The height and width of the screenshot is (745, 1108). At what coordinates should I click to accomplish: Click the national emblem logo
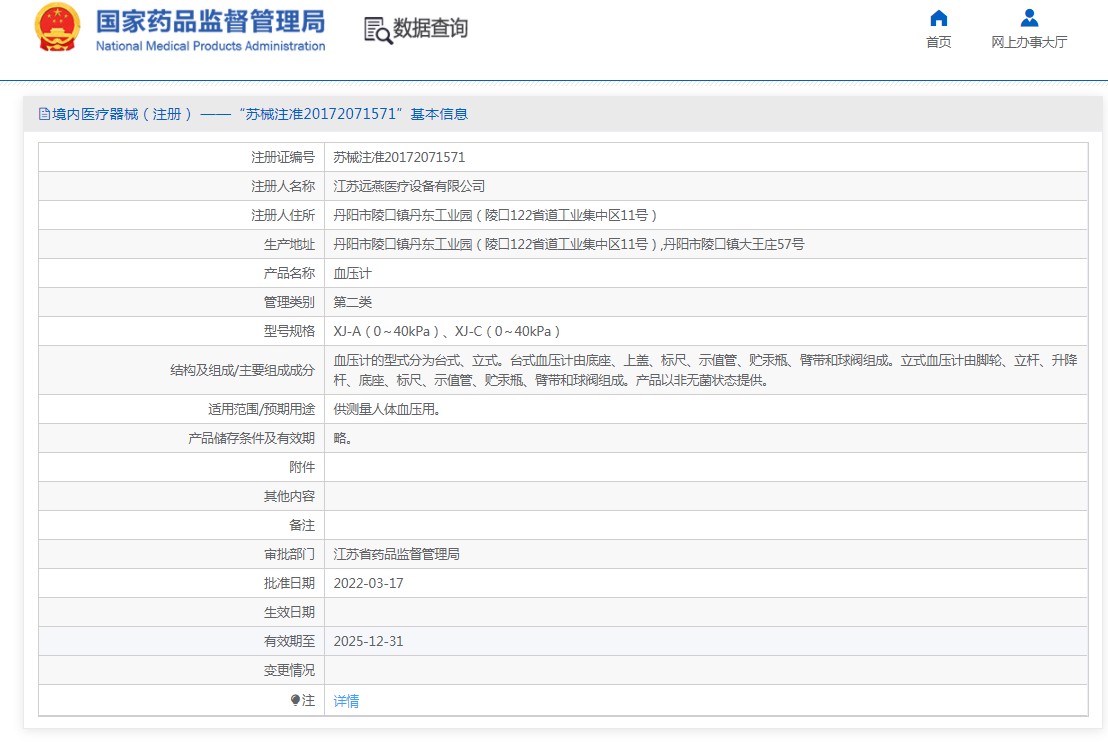57,28
